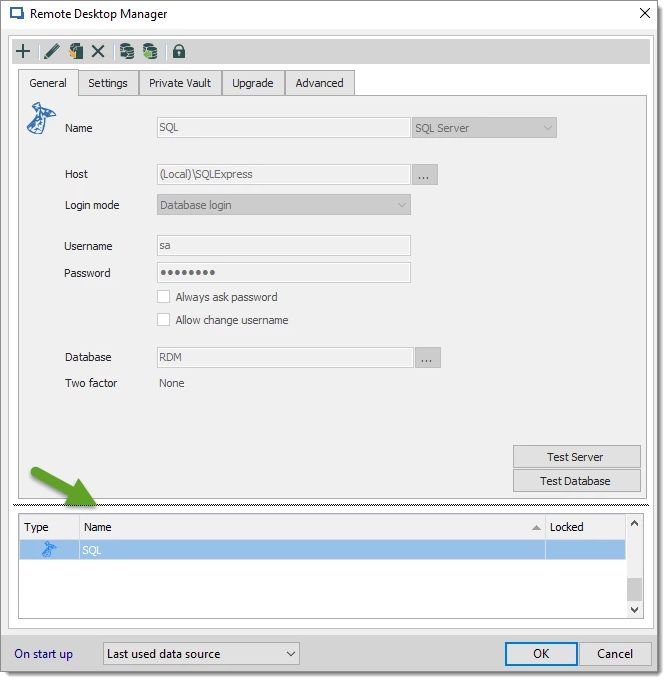Focus the Host field showing (Local)\SQLExpress
This screenshot has height=682, width=668.
coord(285,175)
